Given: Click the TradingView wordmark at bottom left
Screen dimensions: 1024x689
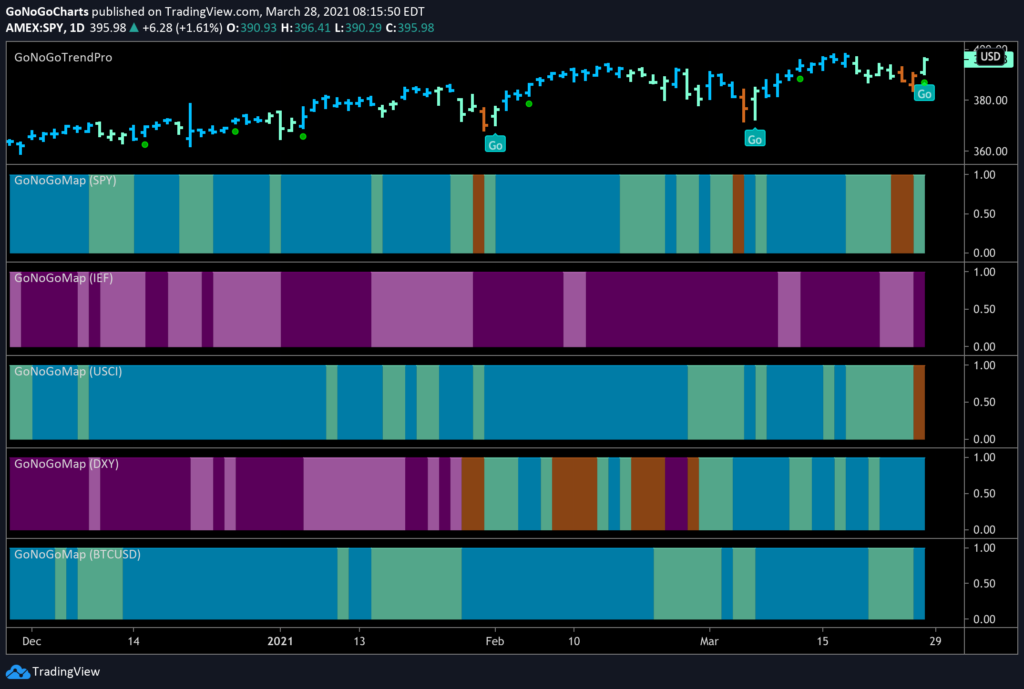Looking at the screenshot, I should coord(66,671).
